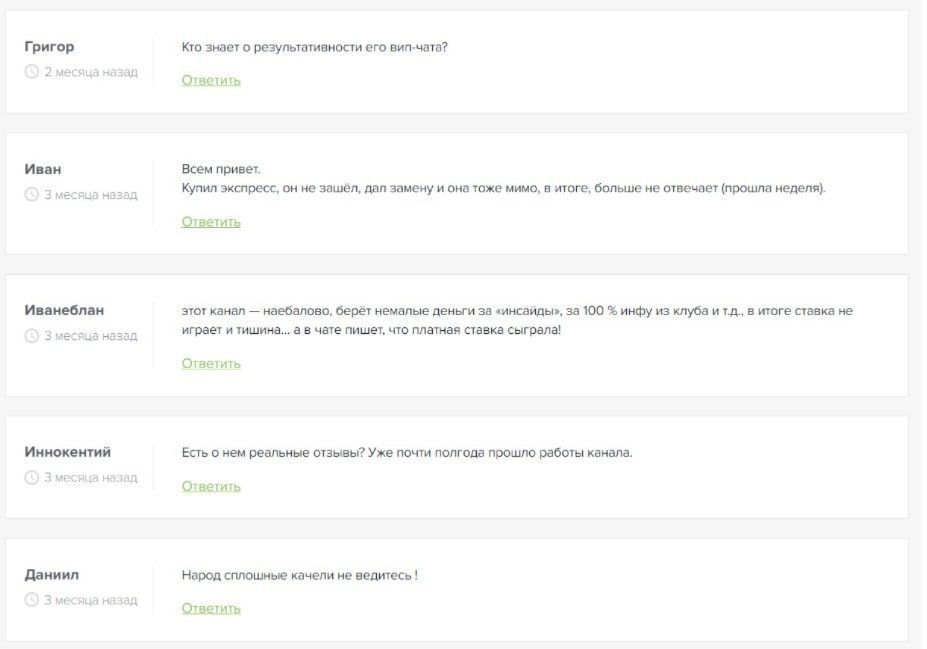Click Ответить below Даниил's comment
The image size is (927, 649).
click(x=211, y=608)
